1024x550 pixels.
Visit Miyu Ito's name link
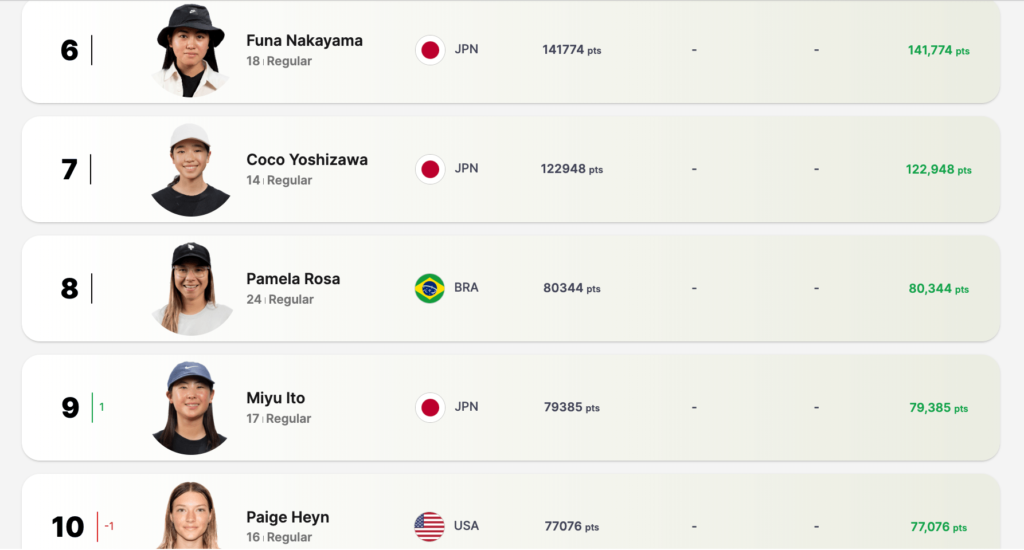tap(276, 398)
